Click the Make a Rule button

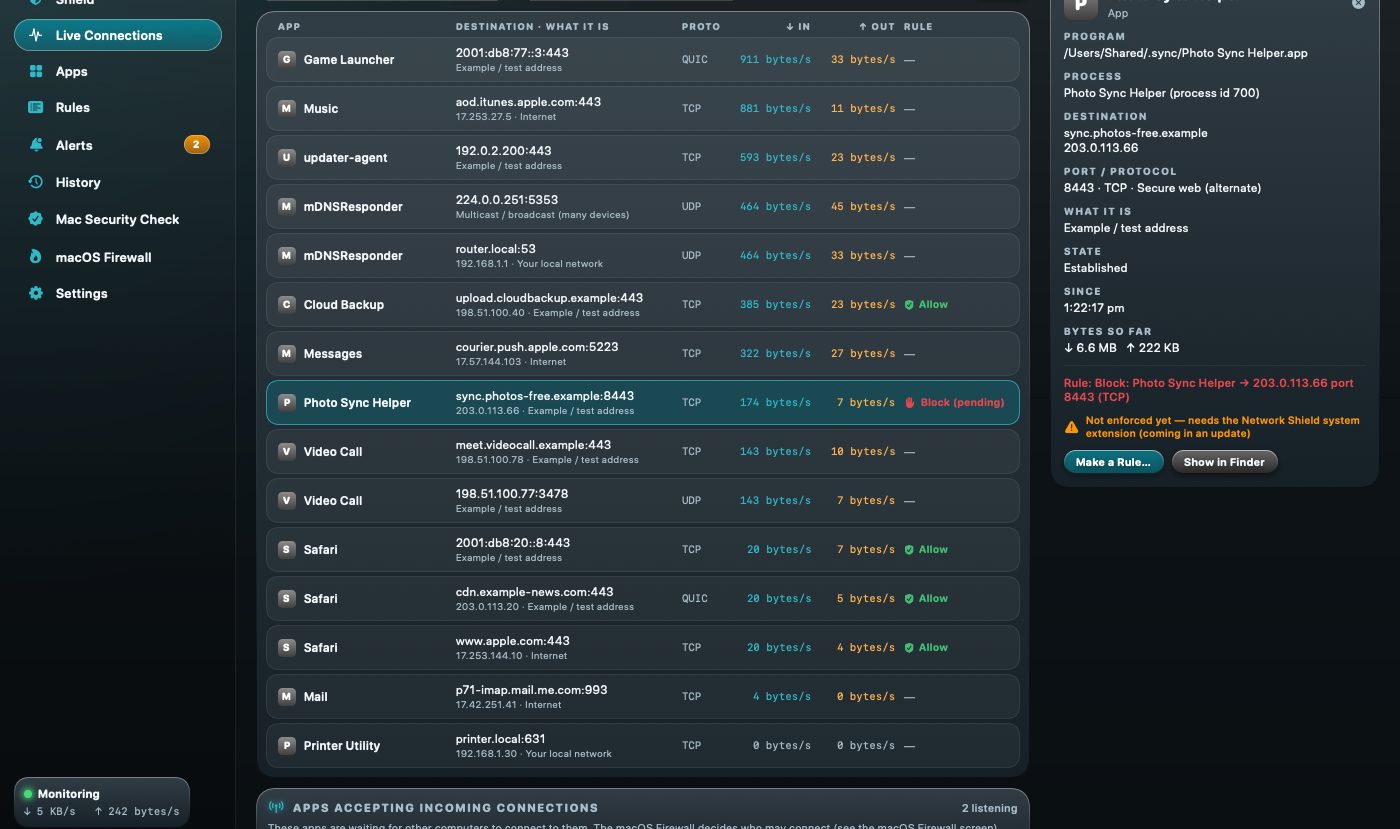(1113, 462)
